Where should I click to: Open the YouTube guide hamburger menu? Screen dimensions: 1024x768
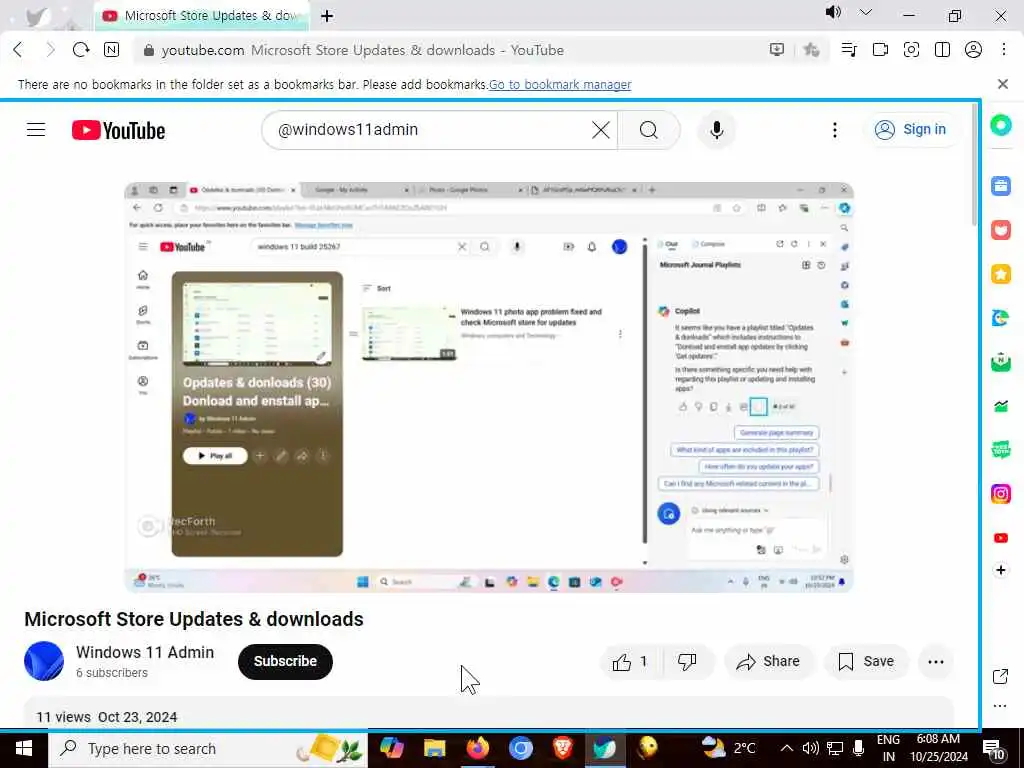click(x=36, y=130)
